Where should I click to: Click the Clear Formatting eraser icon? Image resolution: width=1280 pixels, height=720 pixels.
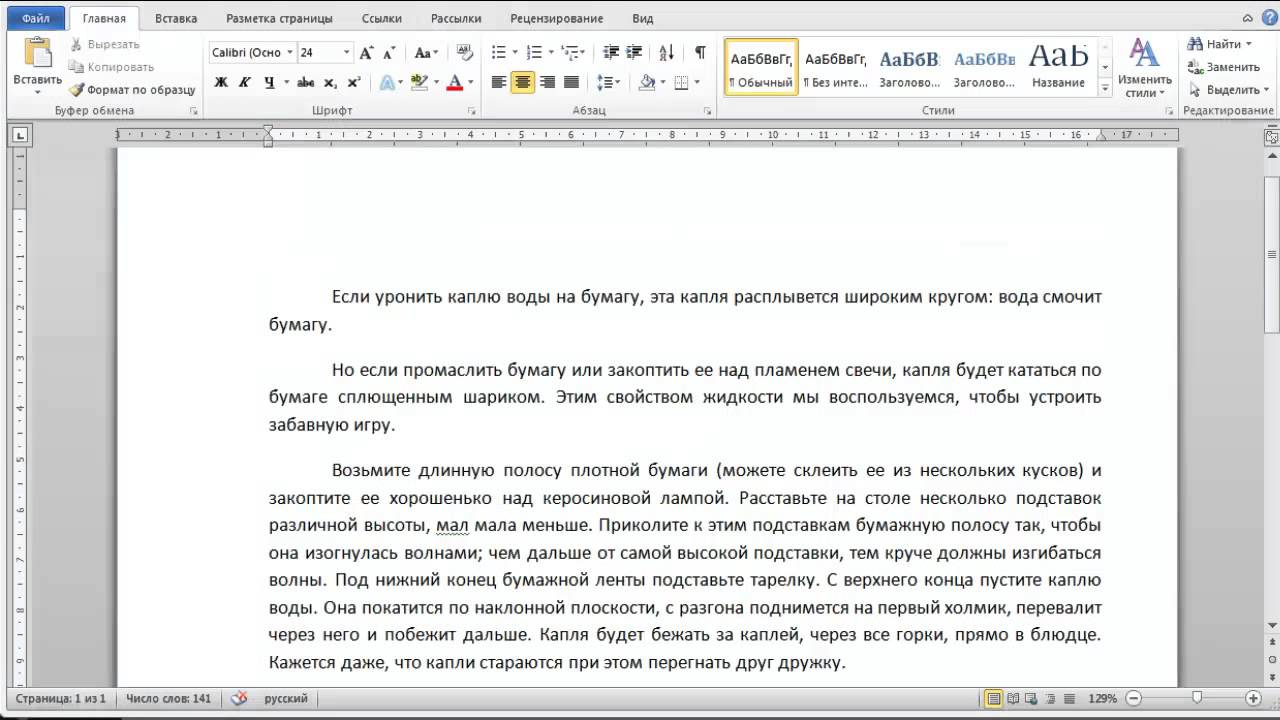[465, 53]
